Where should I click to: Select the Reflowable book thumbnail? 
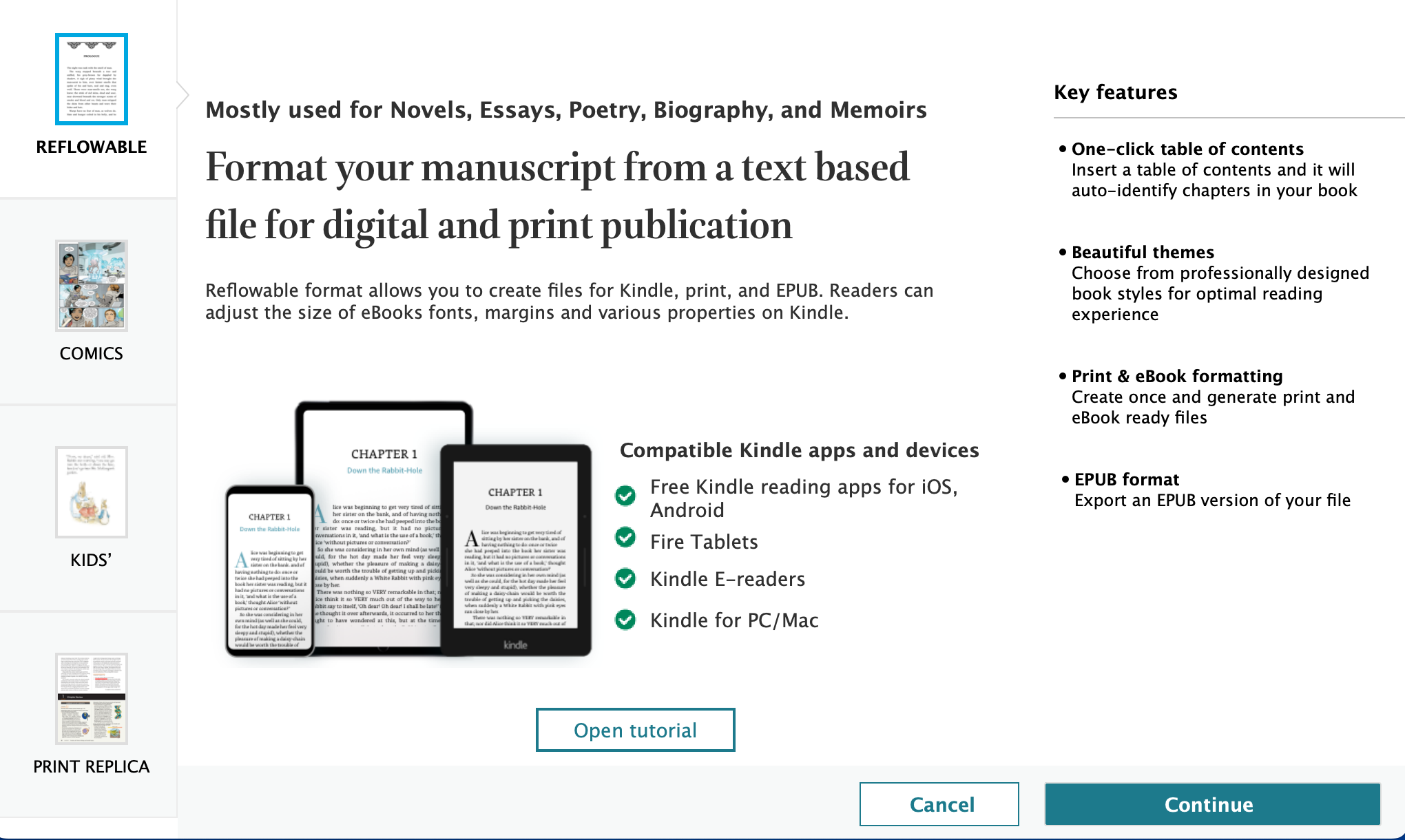[92, 79]
